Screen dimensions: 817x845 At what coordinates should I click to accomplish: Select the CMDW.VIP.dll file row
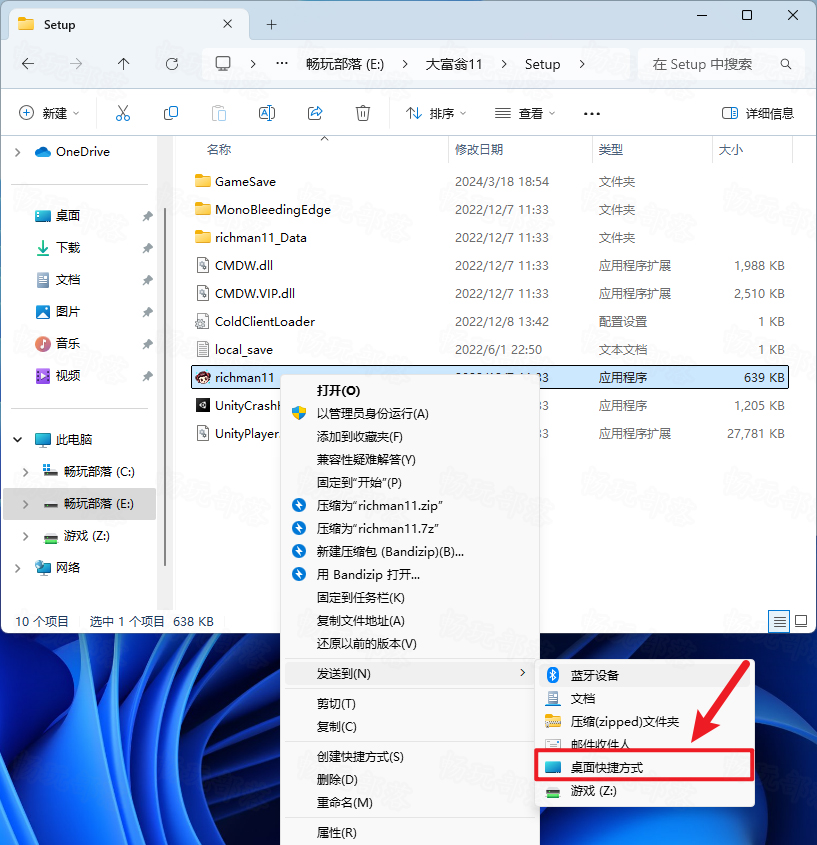489,294
